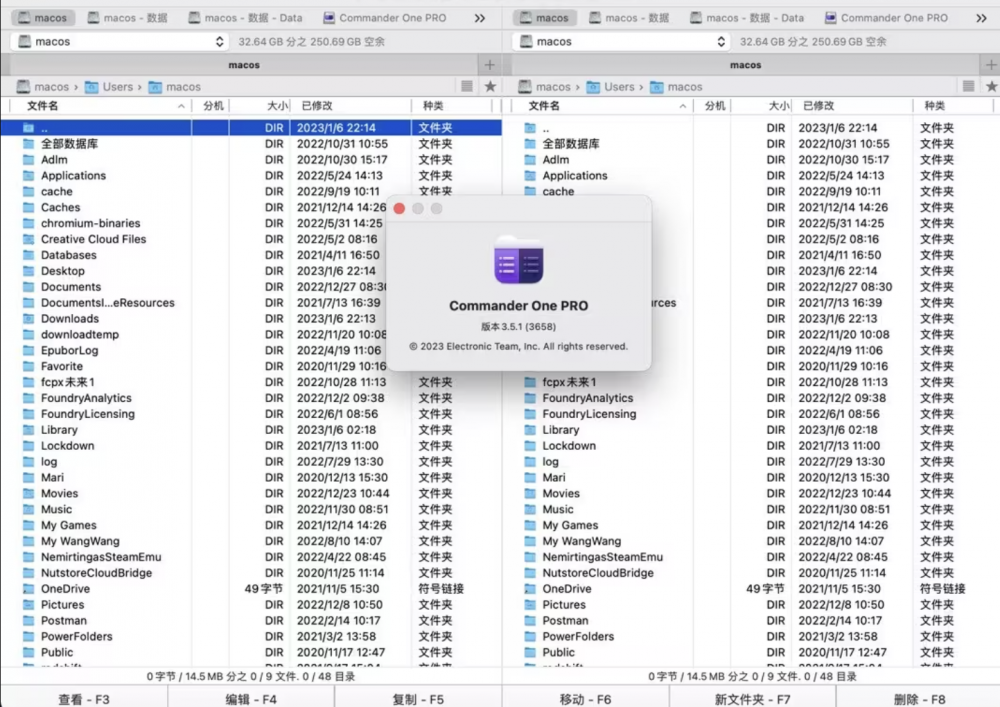Click the favorites star icon in right panel

(x=991, y=86)
